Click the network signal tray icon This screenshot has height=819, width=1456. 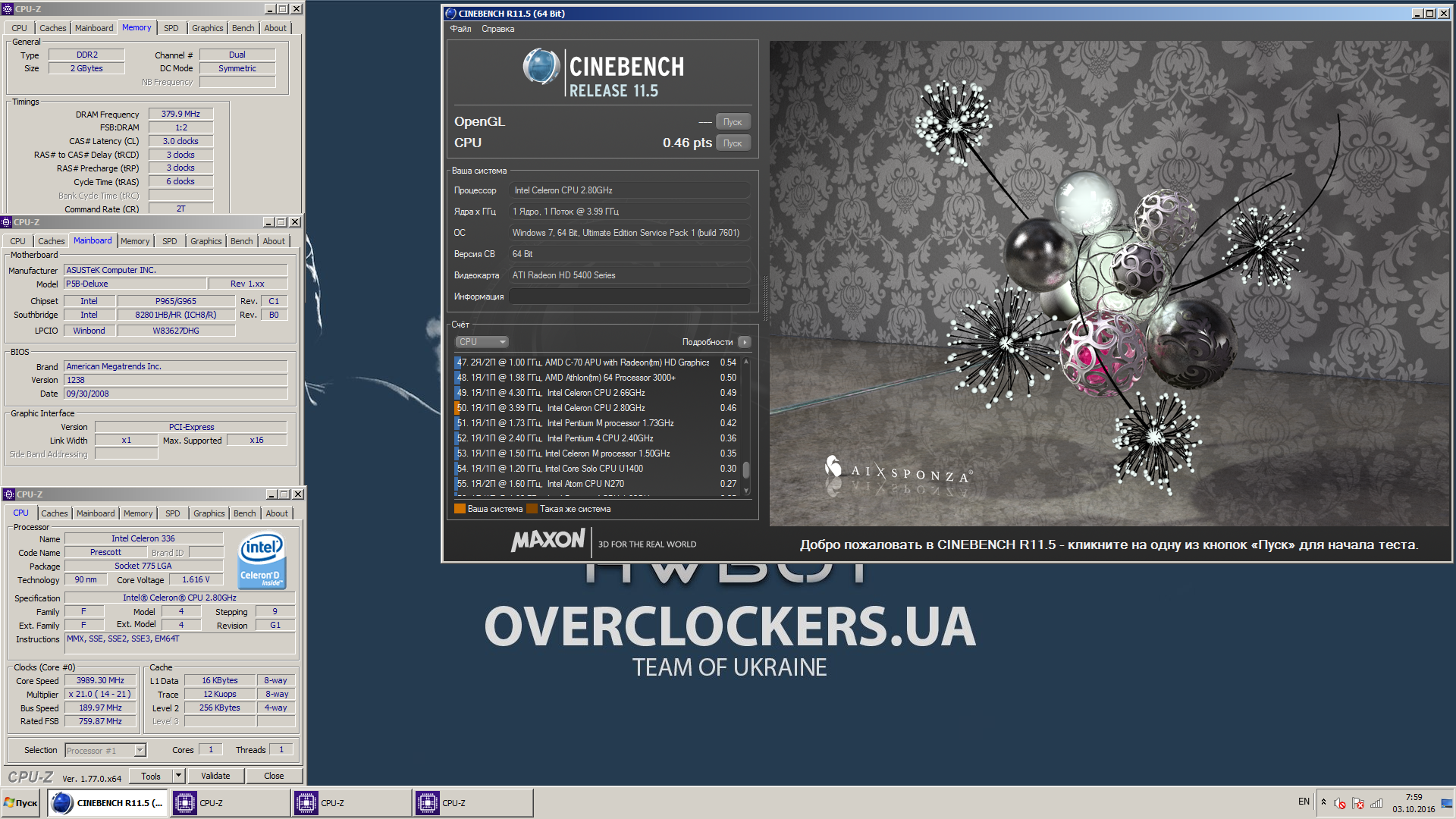tap(1376, 803)
